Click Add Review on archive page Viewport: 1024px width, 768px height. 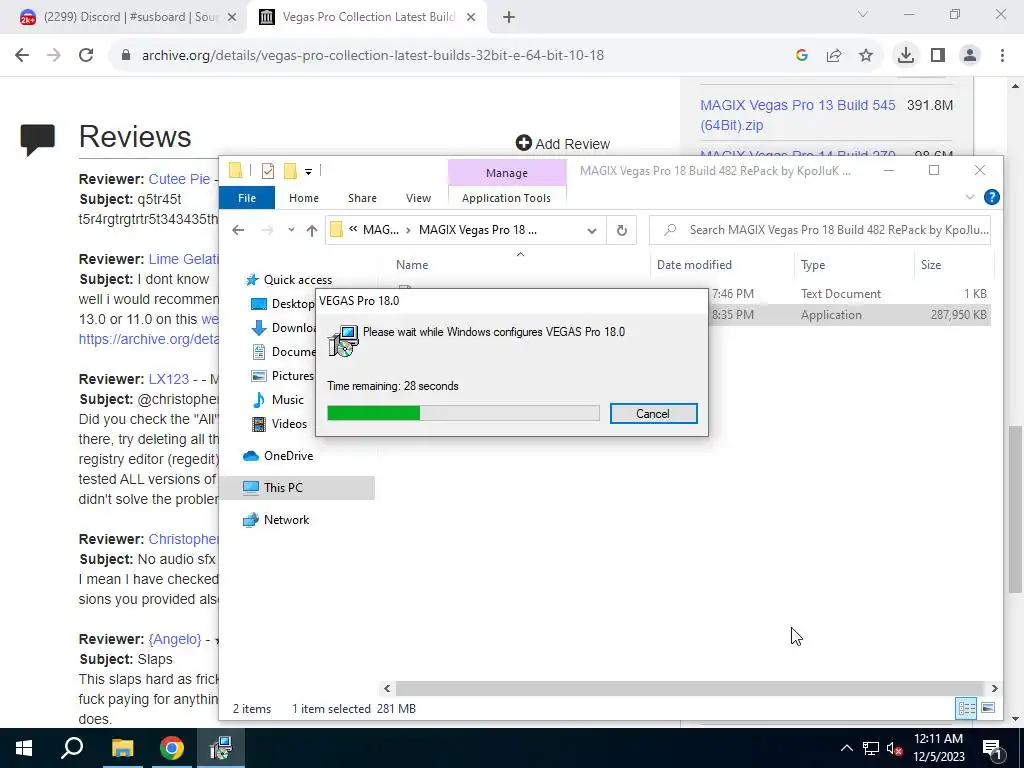[x=562, y=144]
